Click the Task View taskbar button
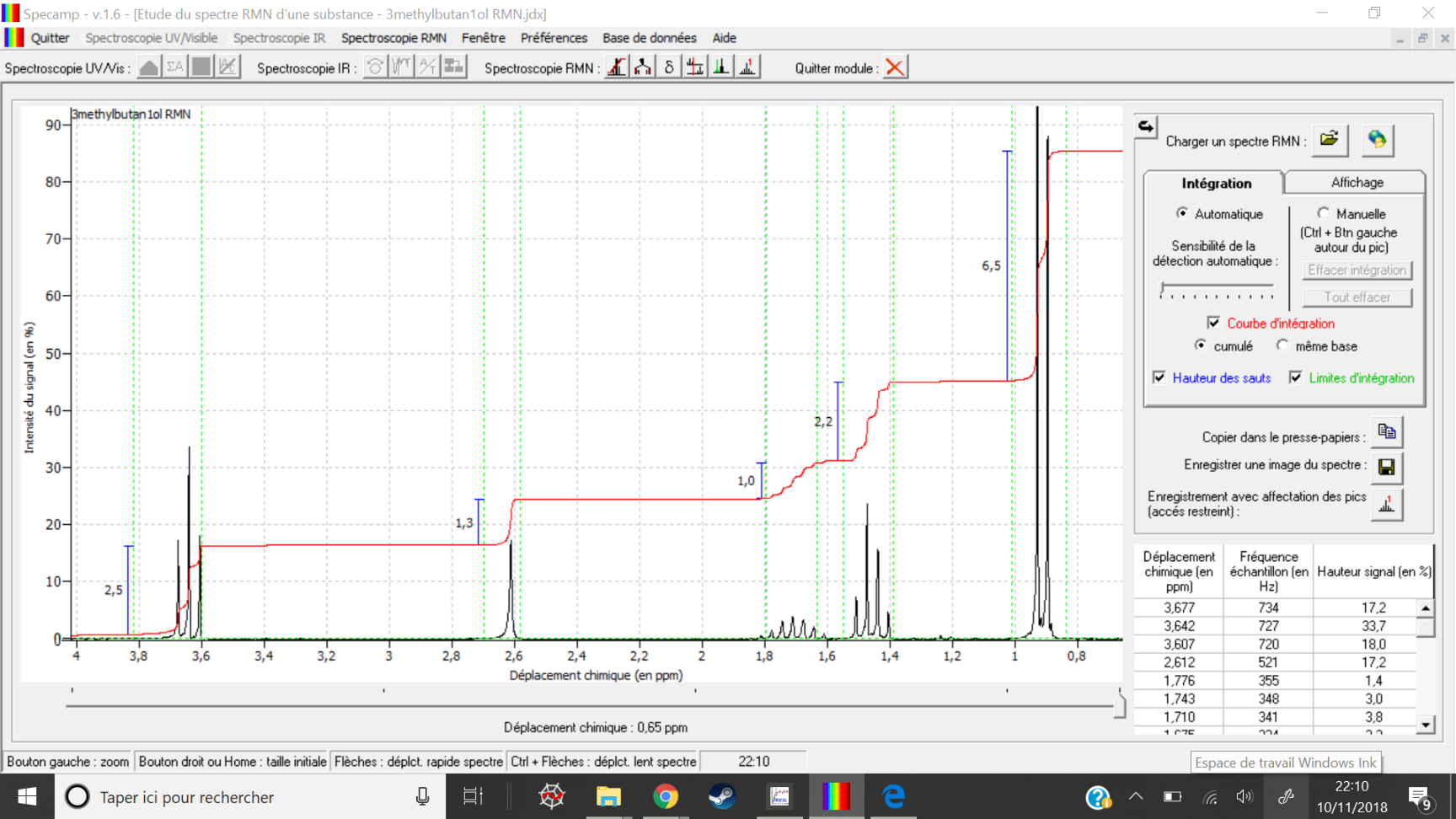 point(474,796)
